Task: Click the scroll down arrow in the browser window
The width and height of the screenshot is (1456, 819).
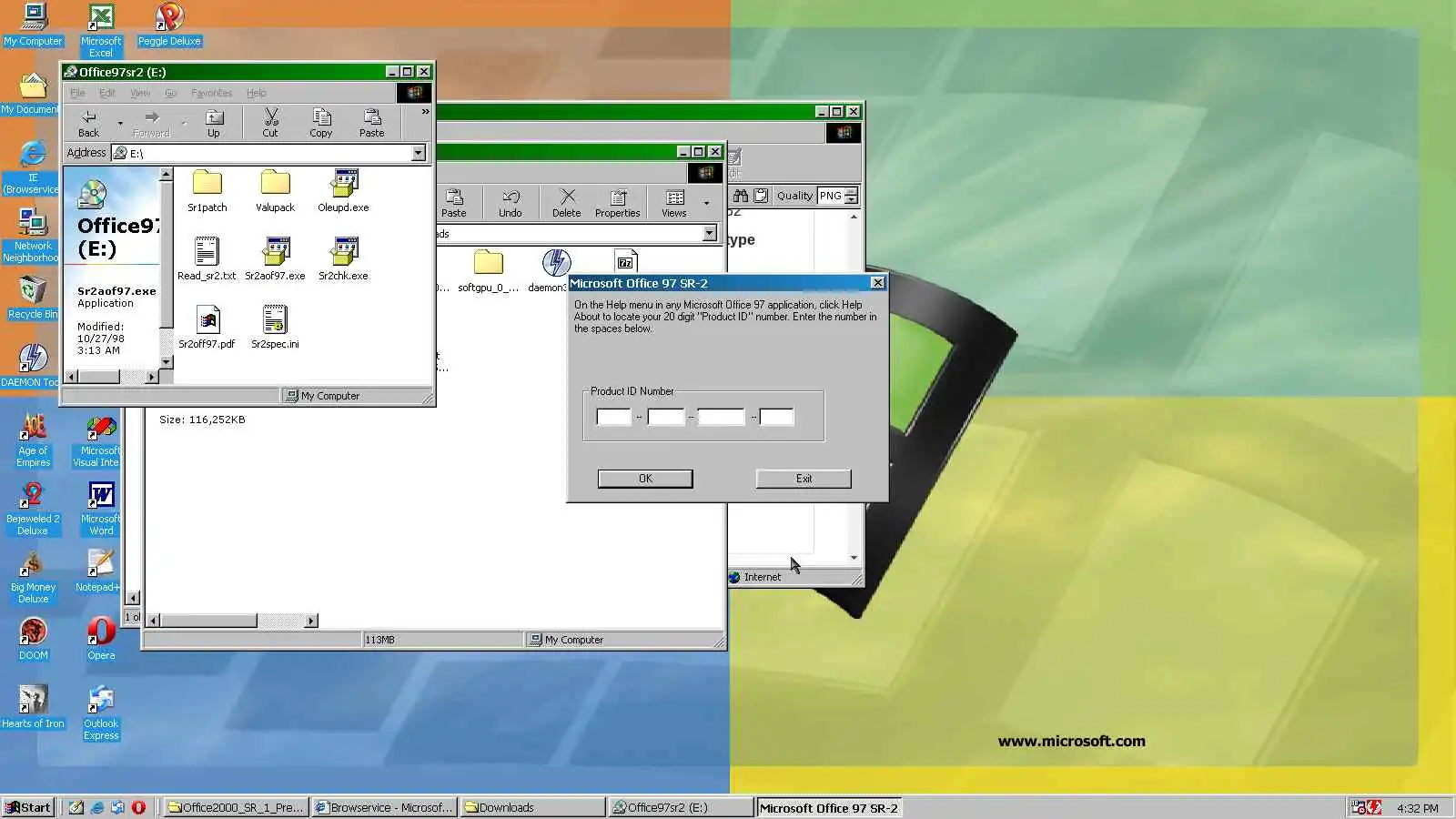Action: (854, 557)
